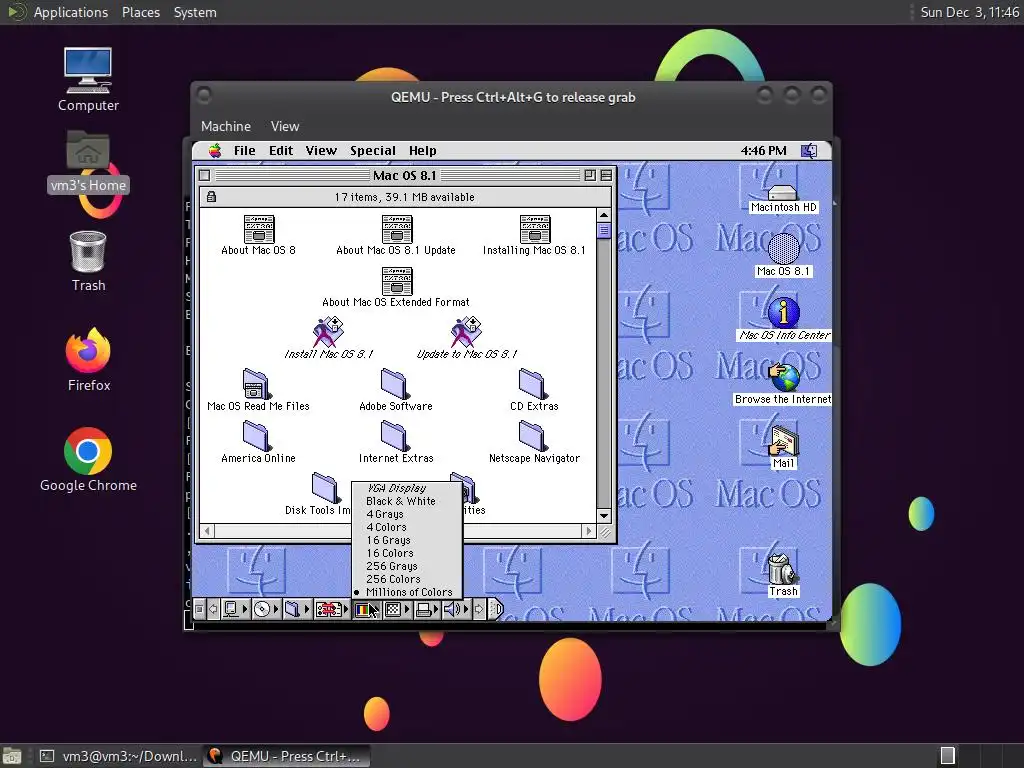Open the Finder application menu icon
The image size is (1024, 768).
809,151
